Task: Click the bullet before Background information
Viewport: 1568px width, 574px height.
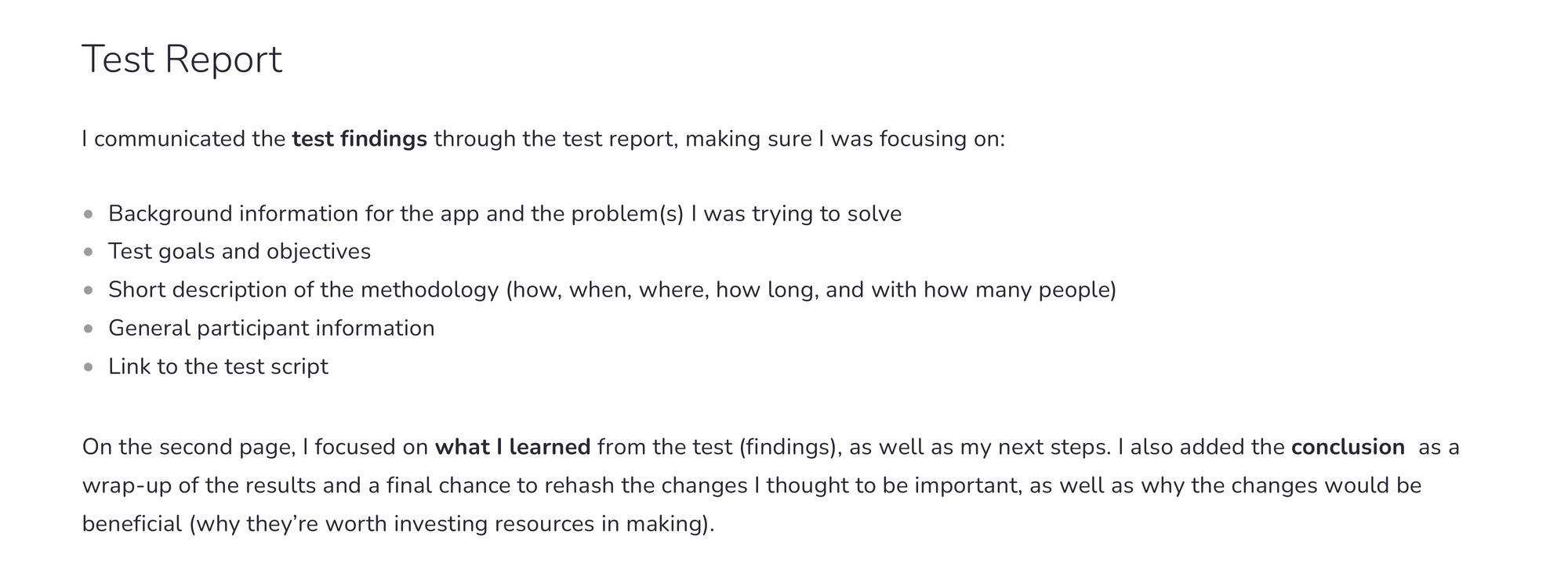Action: 89,214
